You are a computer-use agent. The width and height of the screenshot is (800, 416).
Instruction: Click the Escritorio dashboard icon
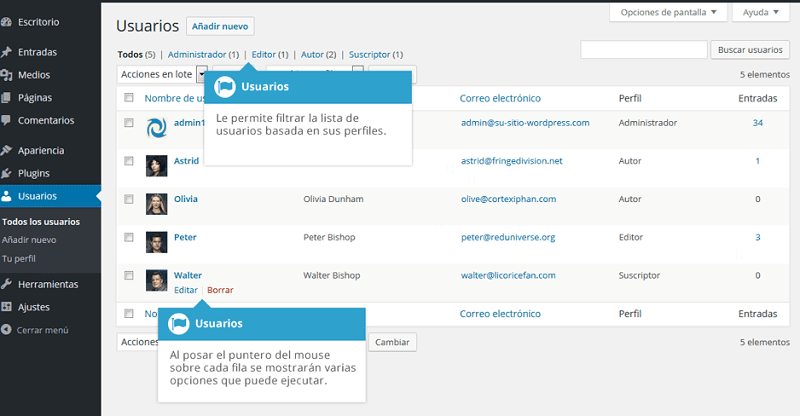tap(7, 20)
